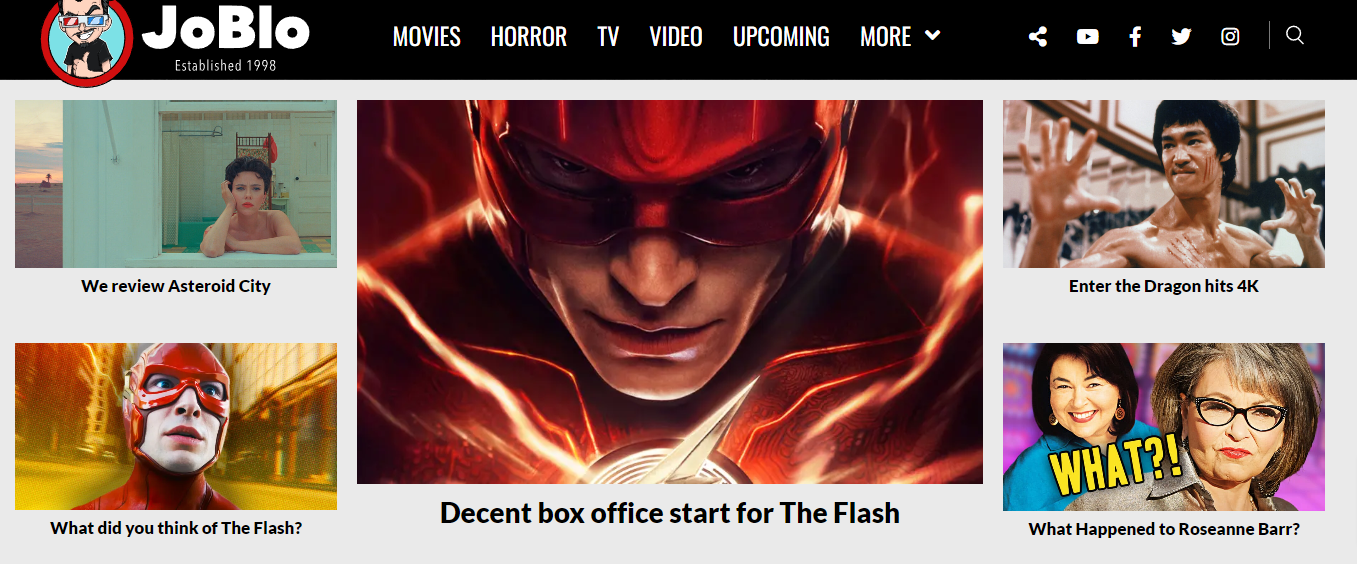The image size is (1357, 564).
Task: Open 'Decent box office start for The Flash' headline
Action: [x=670, y=513]
